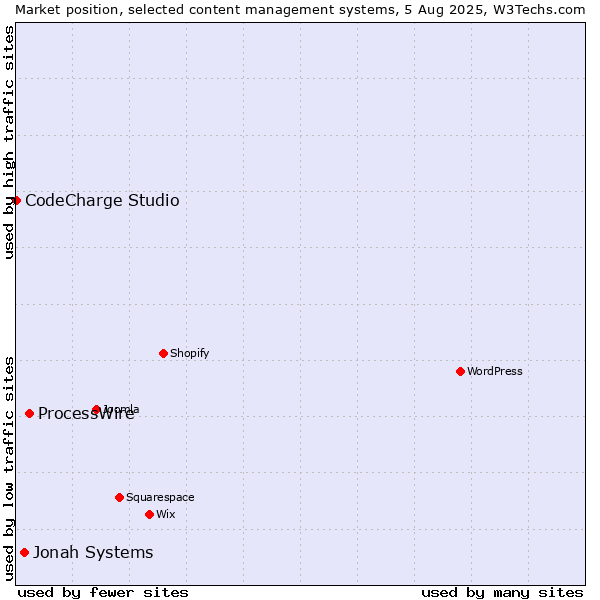Click the CodeCharge Studio red data point

(x=16, y=201)
